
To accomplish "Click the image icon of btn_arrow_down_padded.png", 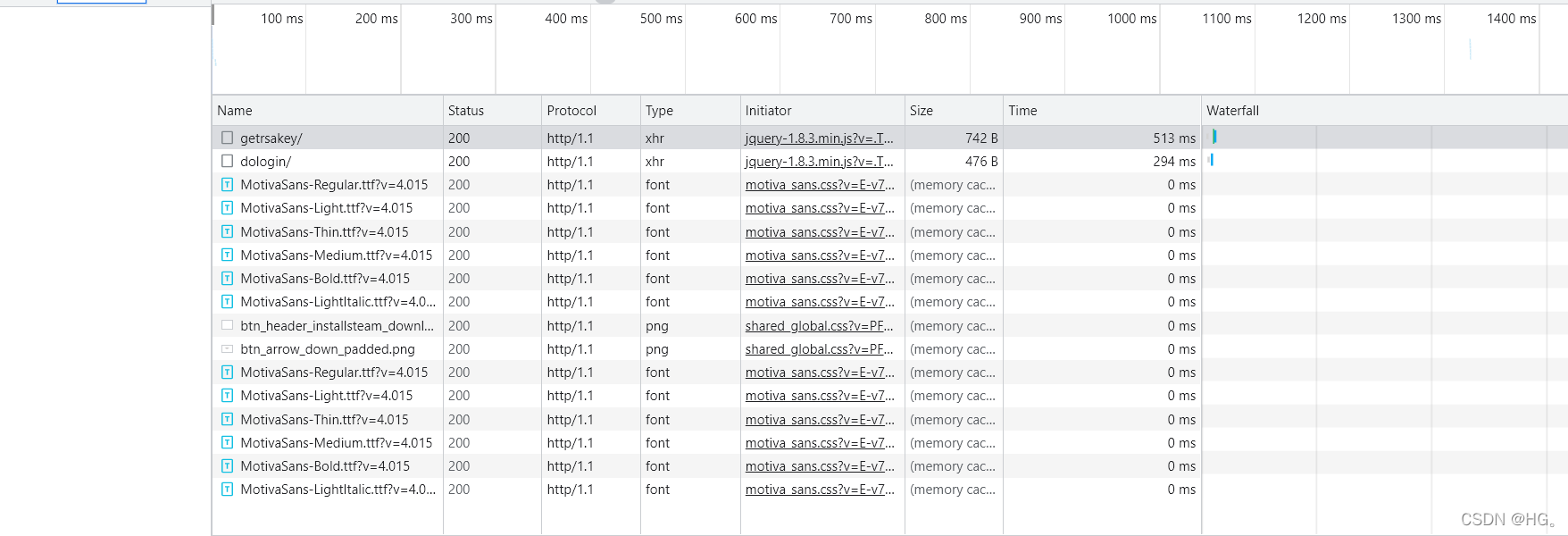I will coord(227,348).
